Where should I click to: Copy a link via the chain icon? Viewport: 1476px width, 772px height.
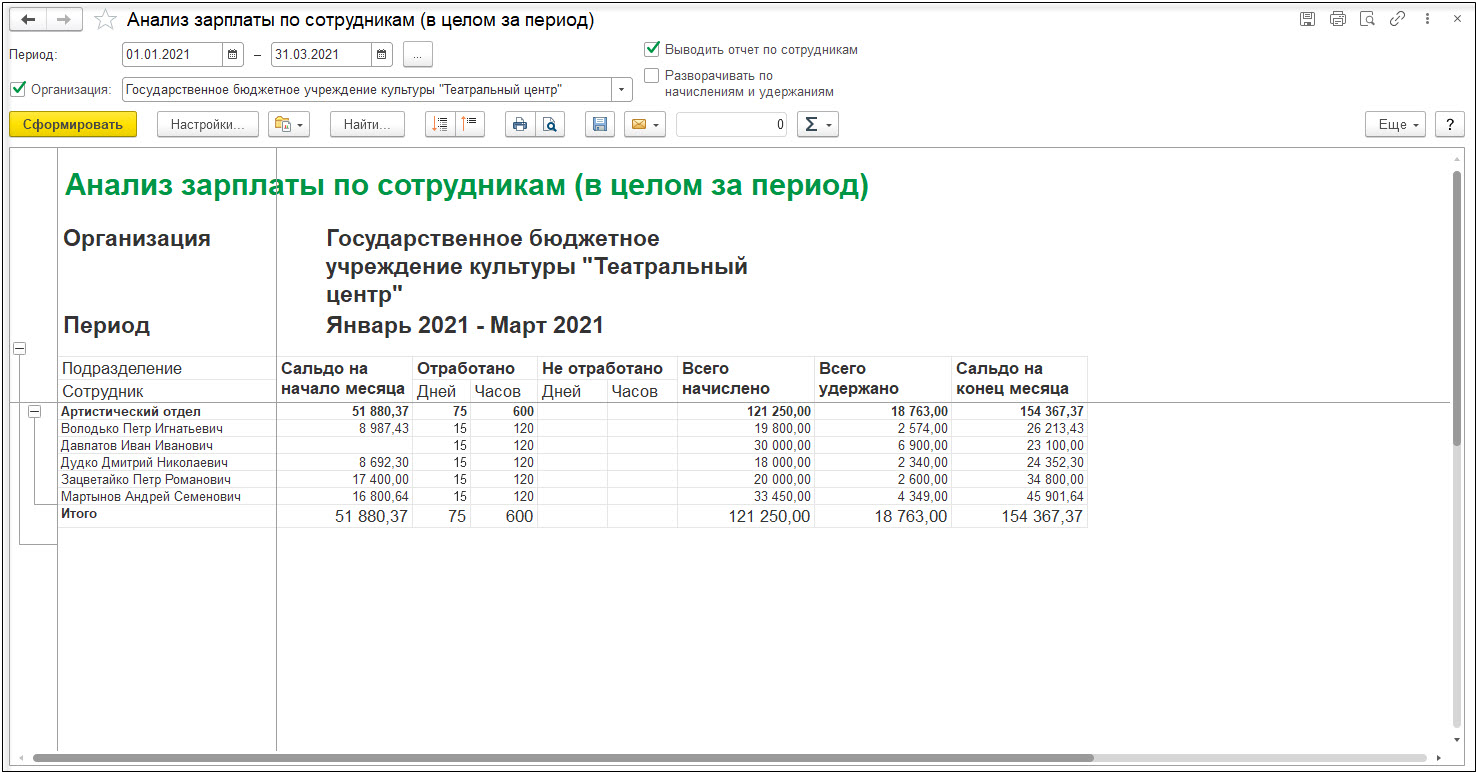[1397, 19]
